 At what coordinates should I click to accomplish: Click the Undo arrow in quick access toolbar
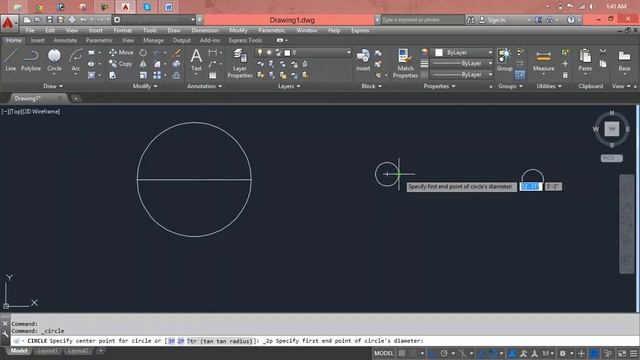83,20
